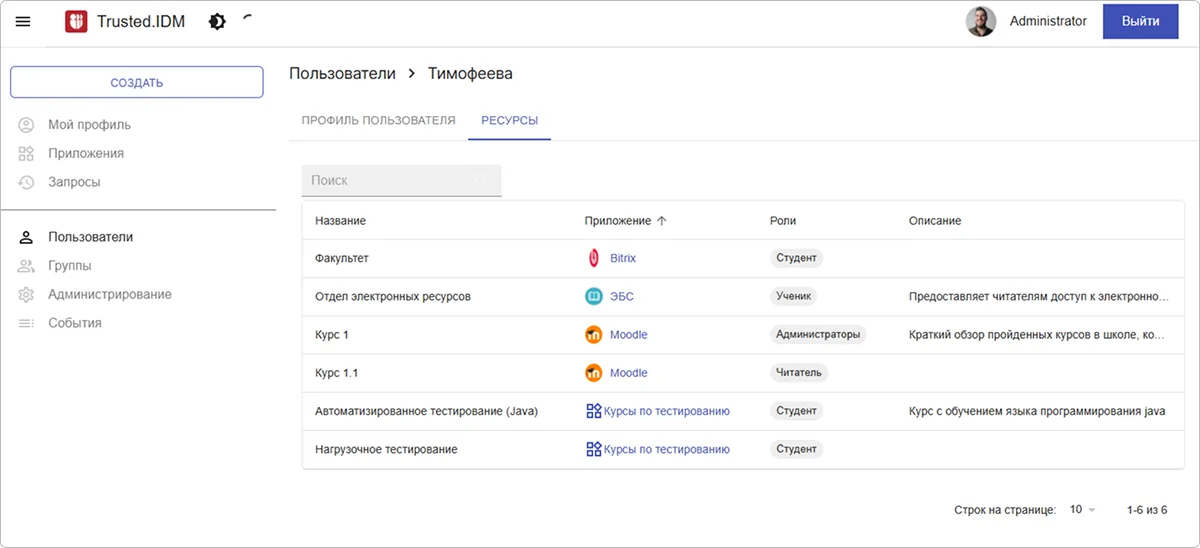The width and height of the screenshot is (1200, 548).
Task: Open События list in sidebar
Action: point(75,323)
